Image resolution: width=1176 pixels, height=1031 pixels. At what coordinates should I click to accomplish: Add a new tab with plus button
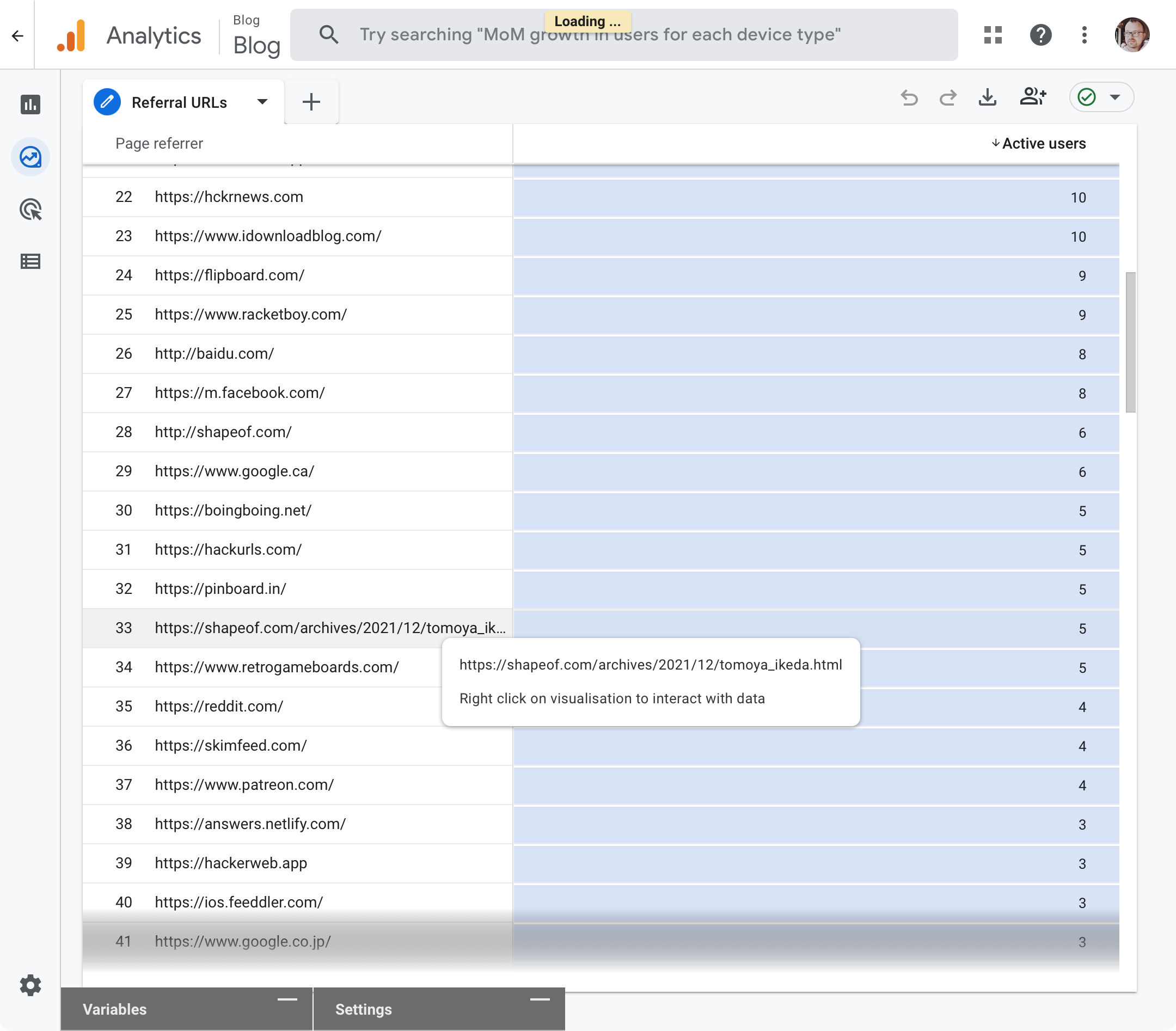311,102
